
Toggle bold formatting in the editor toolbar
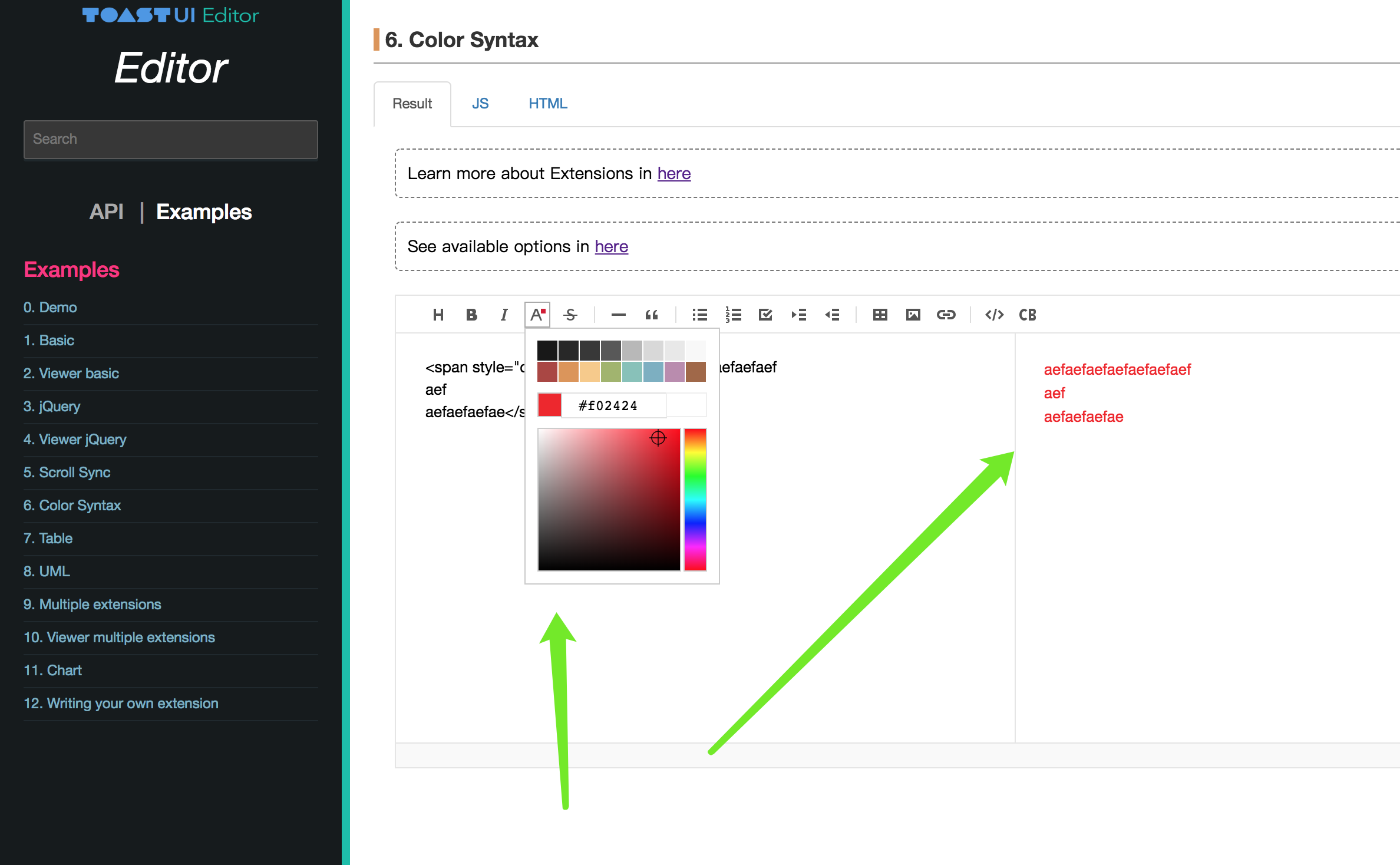tap(471, 315)
